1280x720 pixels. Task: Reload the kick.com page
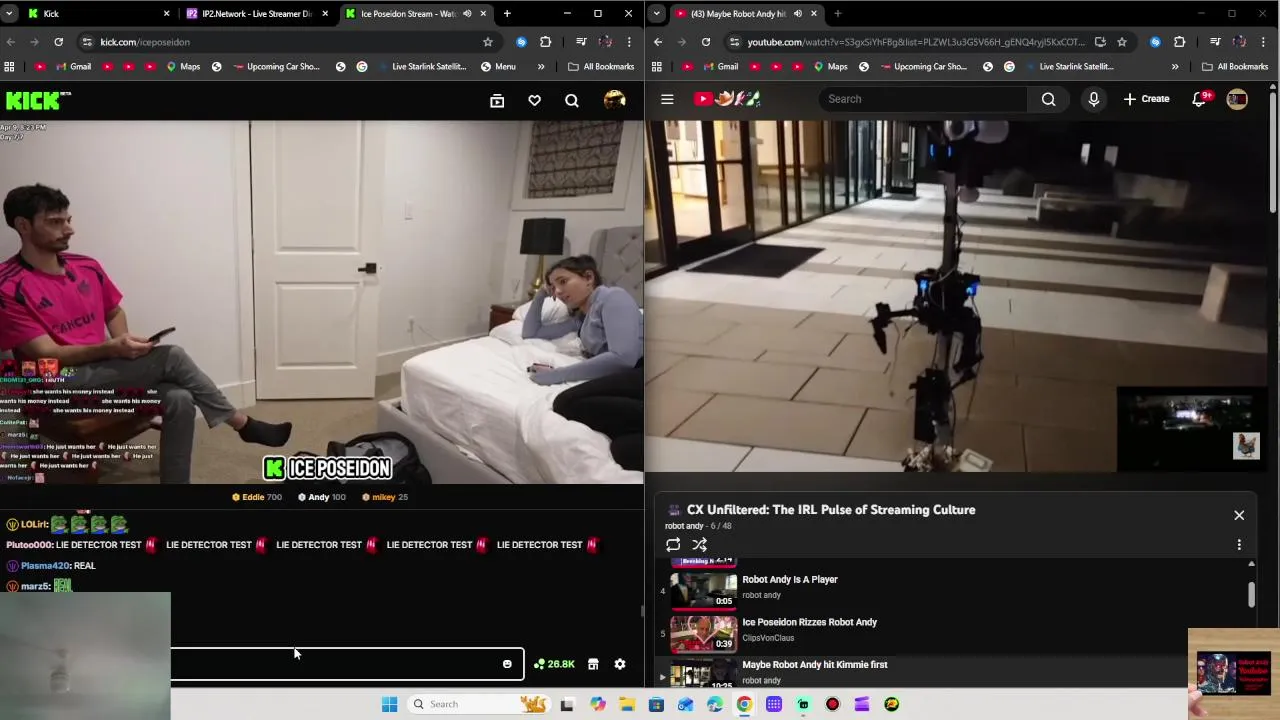[59, 42]
